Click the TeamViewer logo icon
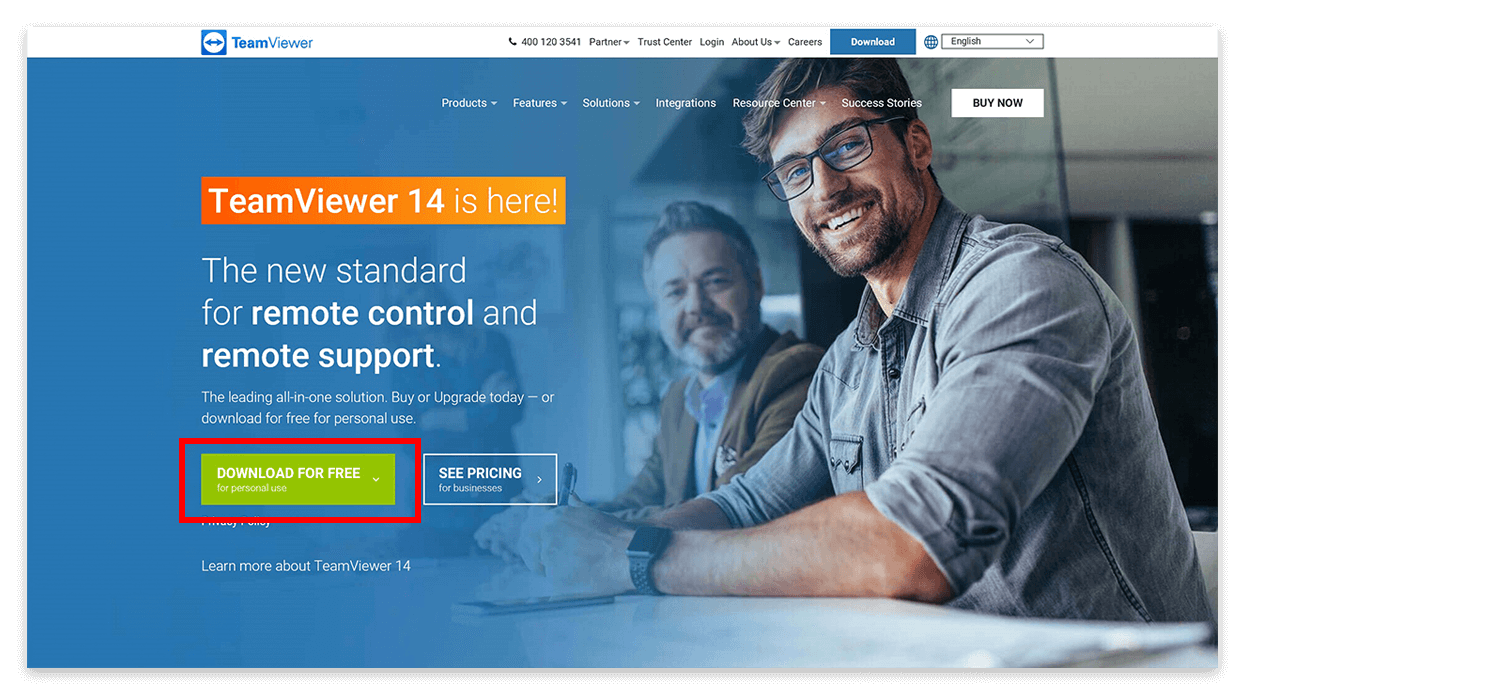This screenshot has height=699, width=1500. click(213, 42)
